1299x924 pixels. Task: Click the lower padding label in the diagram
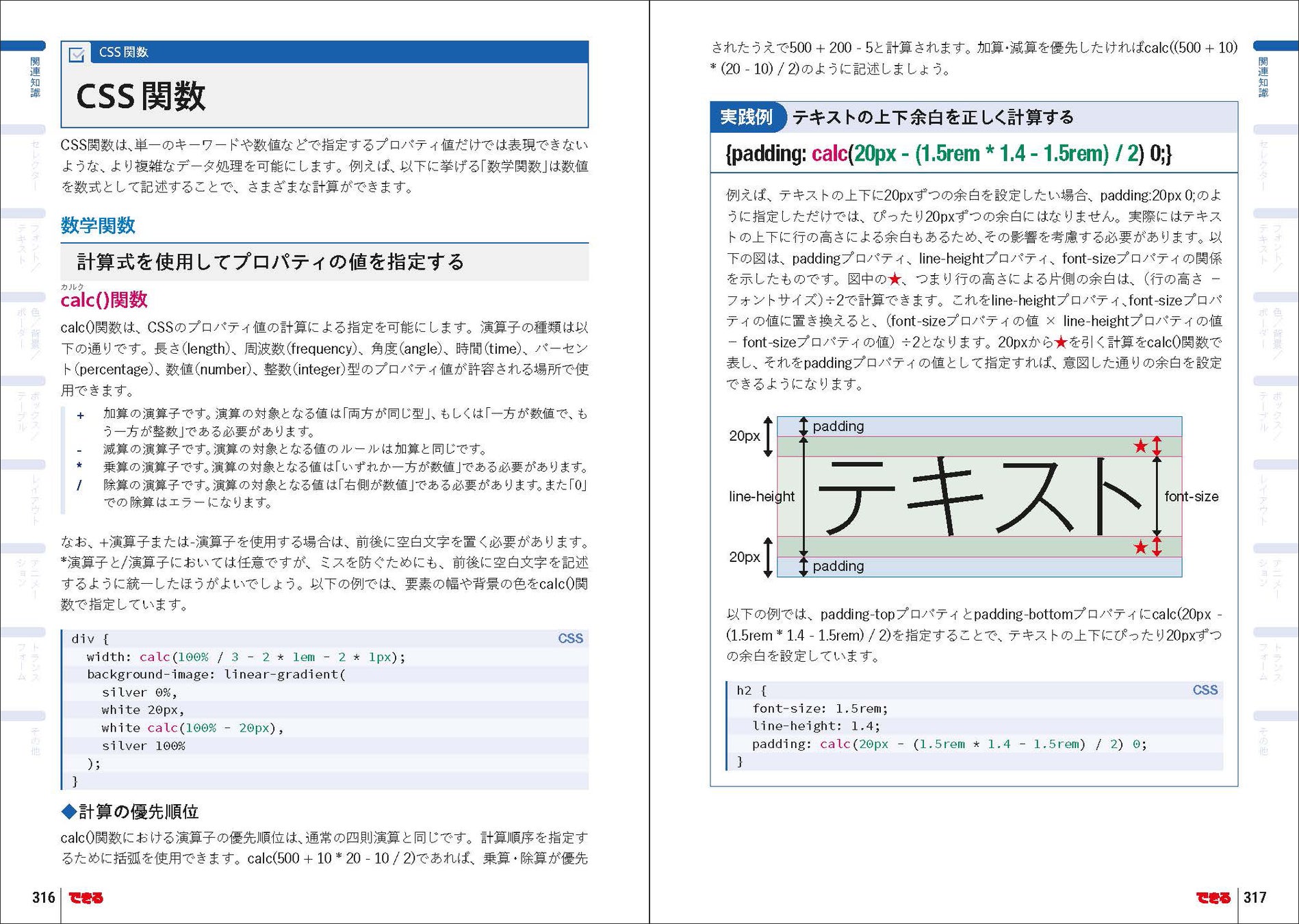[x=838, y=566]
